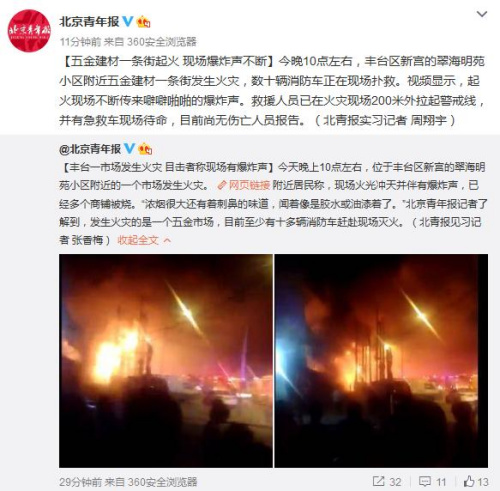The height and width of the screenshot is (491, 500).
Task: Open the right fire scene photo
Action: pyautogui.click(x=381, y=361)
